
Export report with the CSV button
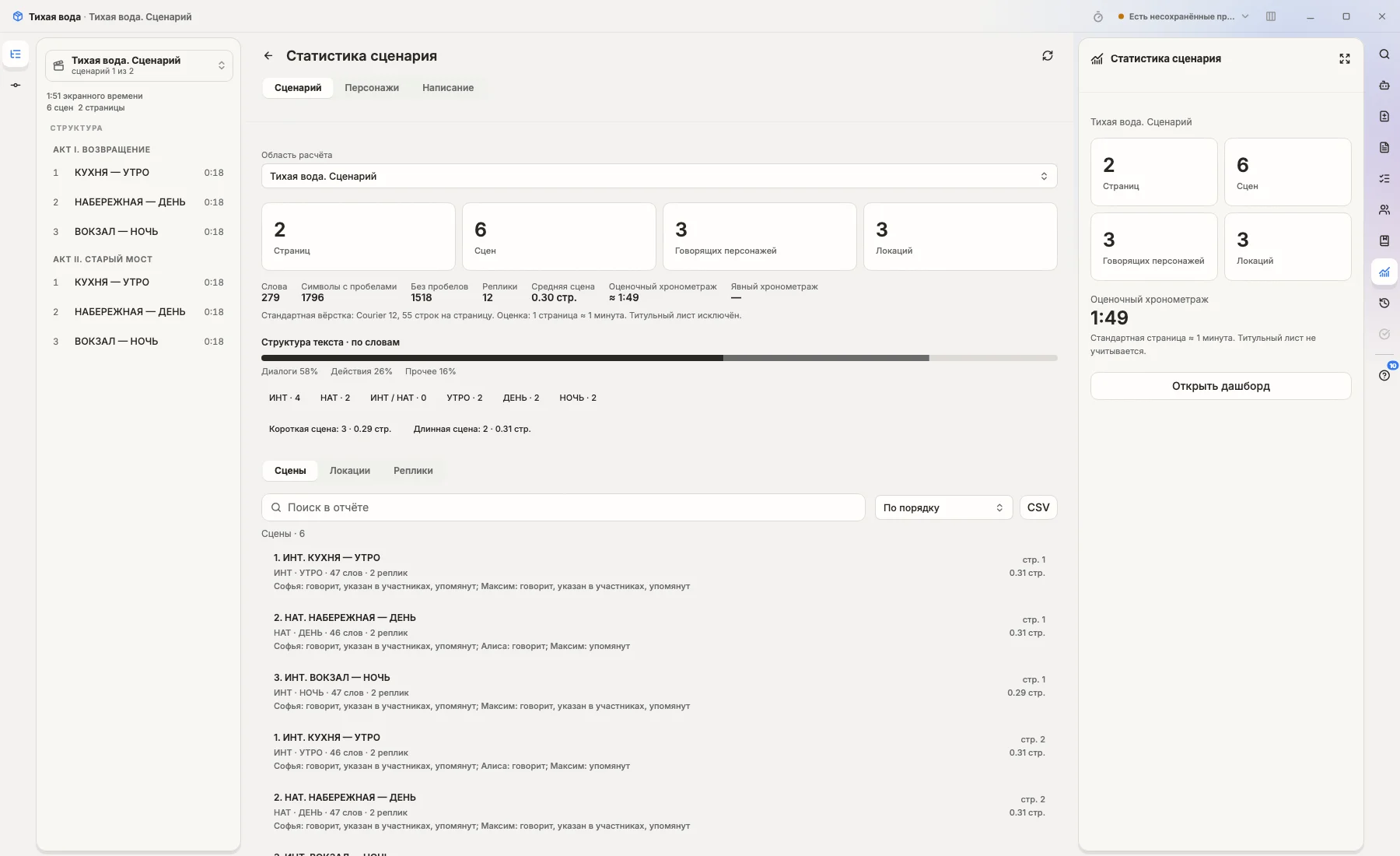tap(1038, 507)
